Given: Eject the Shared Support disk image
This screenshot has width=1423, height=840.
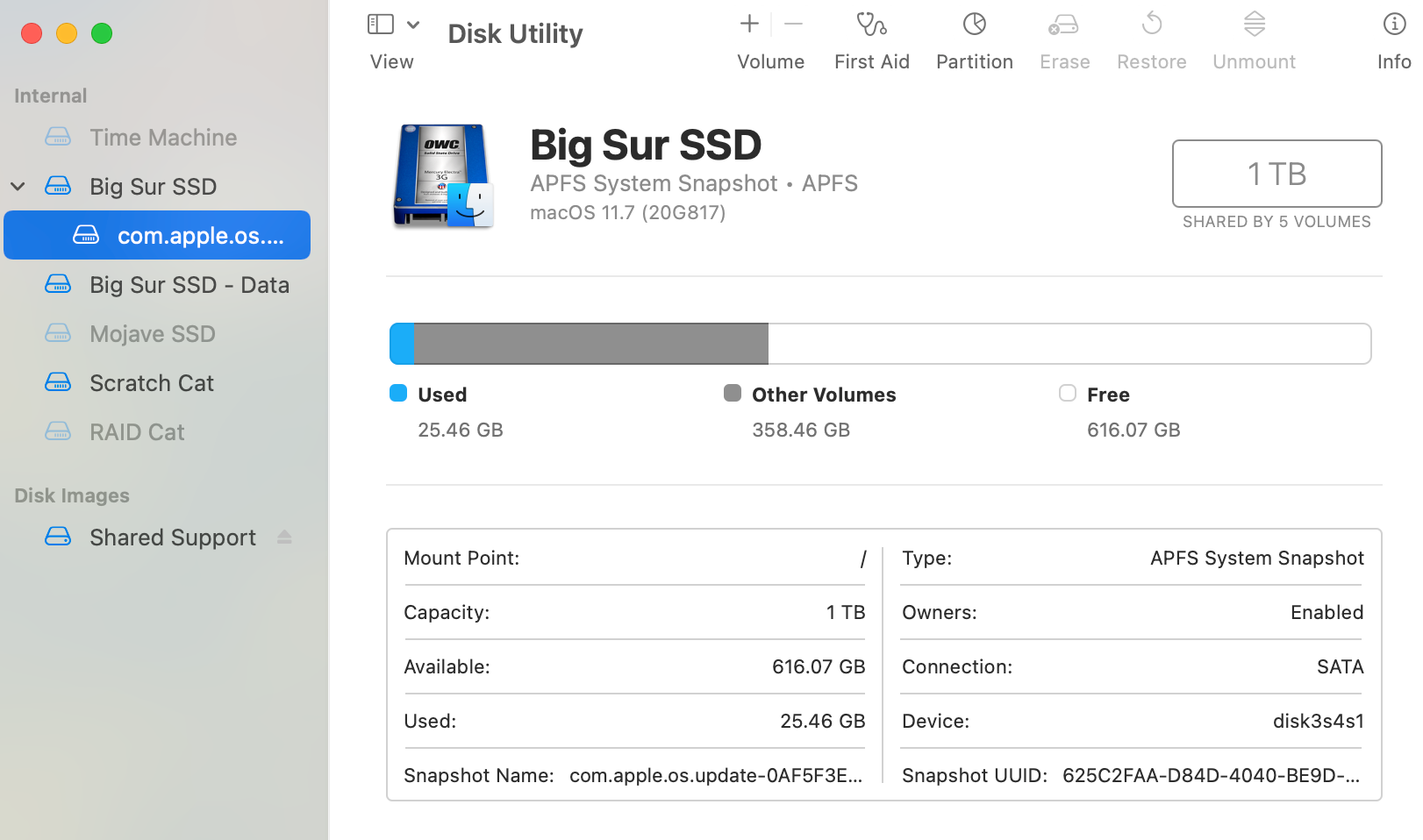Looking at the screenshot, I should pyautogui.click(x=284, y=537).
